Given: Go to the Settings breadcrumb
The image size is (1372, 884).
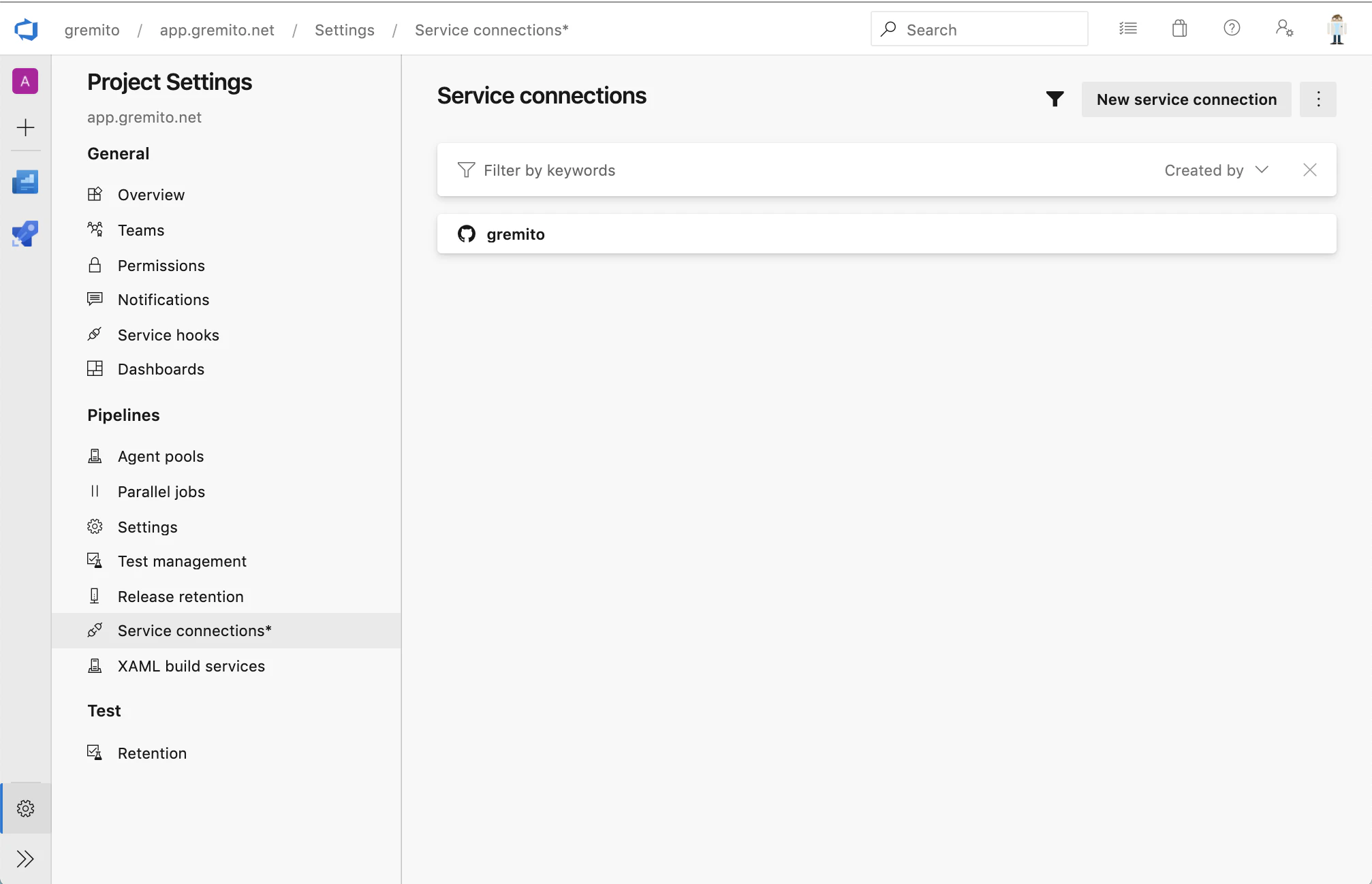Looking at the screenshot, I should click(345, 30).
